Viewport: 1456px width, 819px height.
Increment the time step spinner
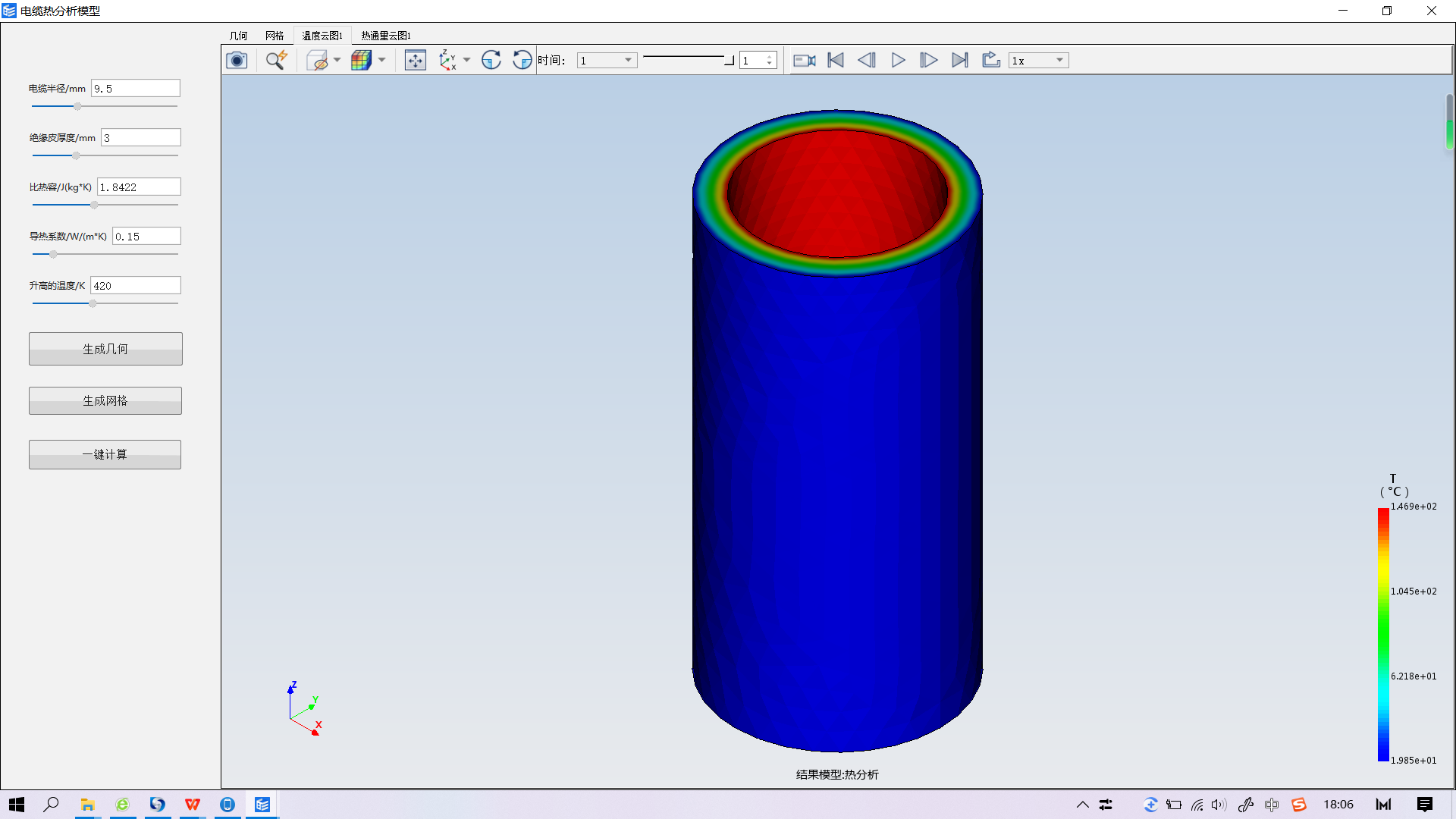pyautogui.click(x=770, y=57)
